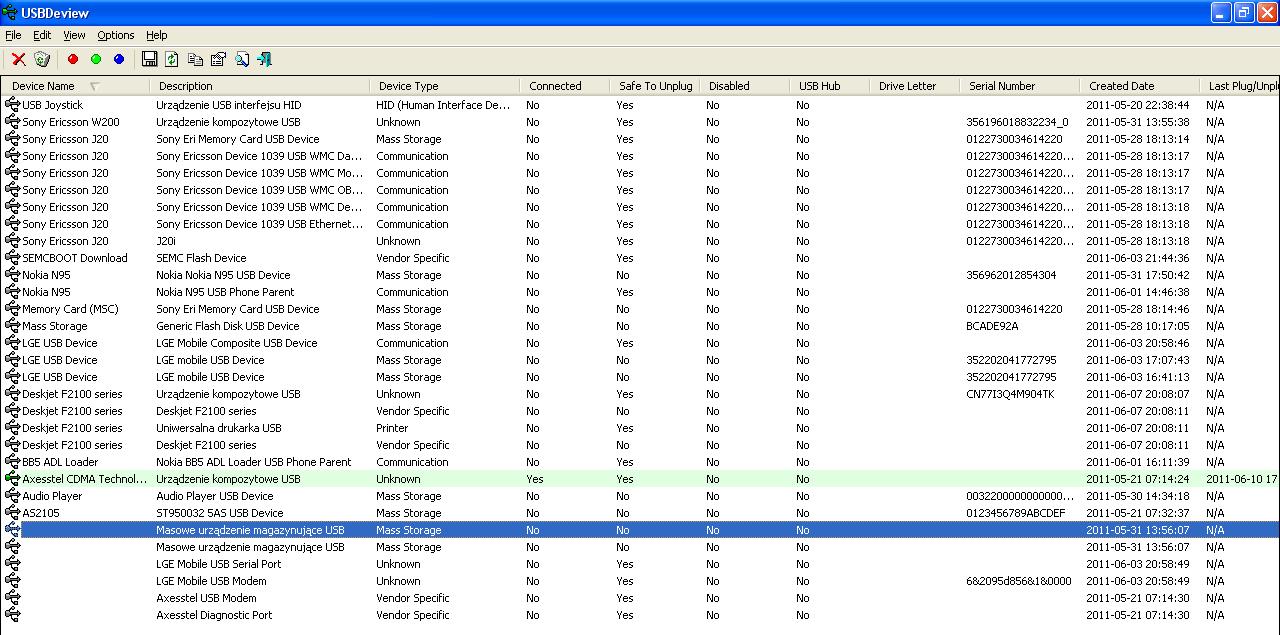
Task: Sort by the Drive Letter column header
Action: pyautogui.click(x=915, y=86)
